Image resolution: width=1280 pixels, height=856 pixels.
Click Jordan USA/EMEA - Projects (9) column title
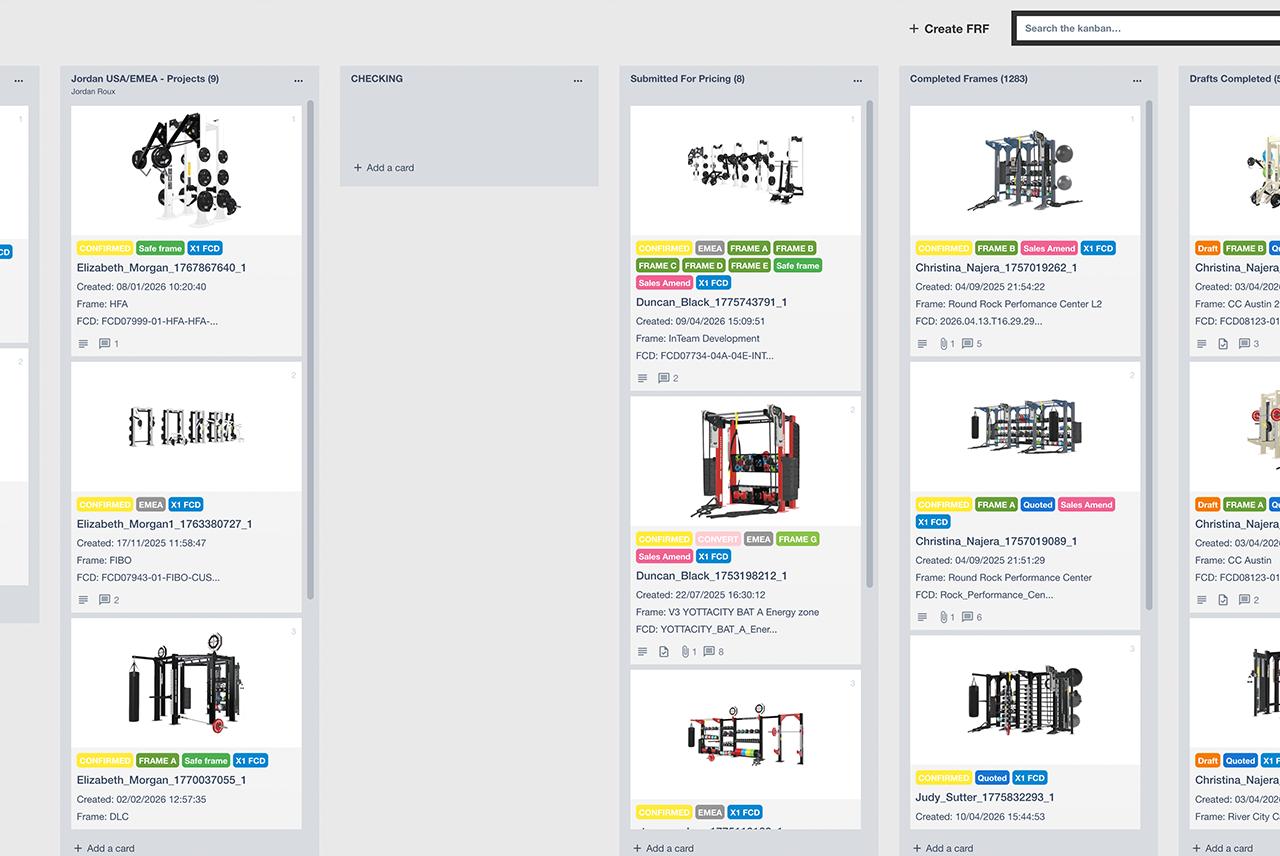point(145,79)
